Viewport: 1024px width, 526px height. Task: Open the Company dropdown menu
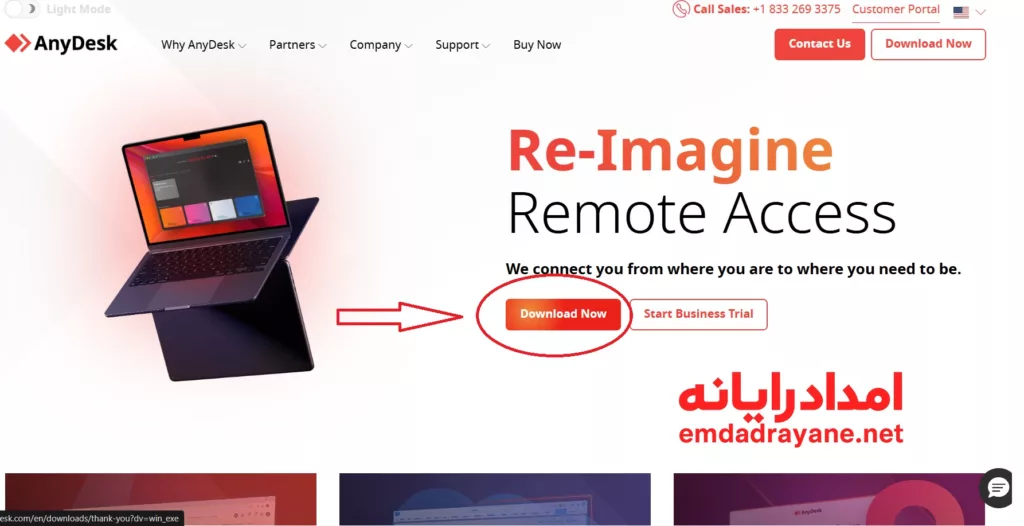(381, 44)
